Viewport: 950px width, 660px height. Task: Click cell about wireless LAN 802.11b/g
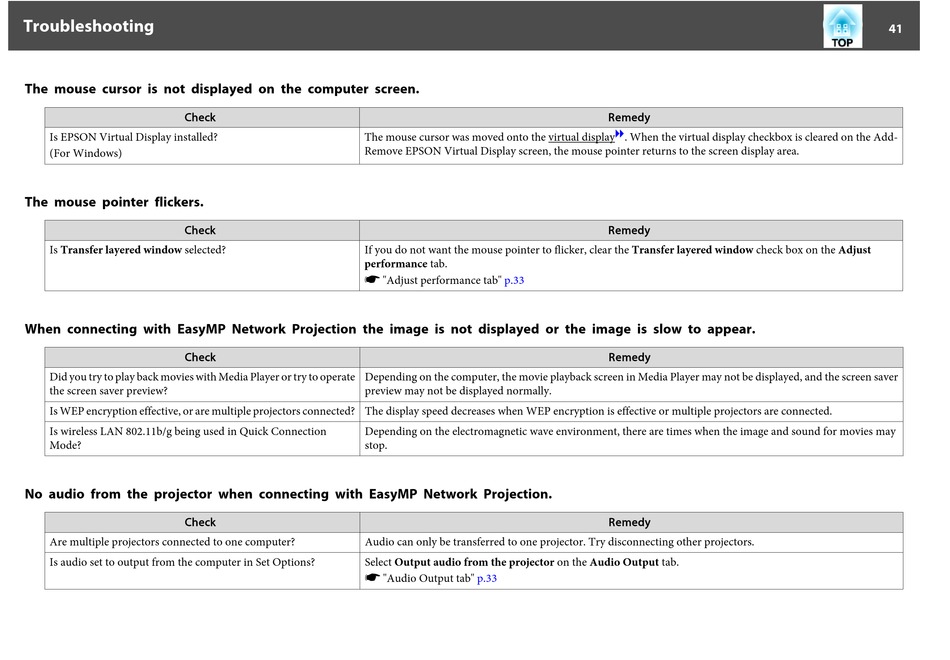point(202,438)
